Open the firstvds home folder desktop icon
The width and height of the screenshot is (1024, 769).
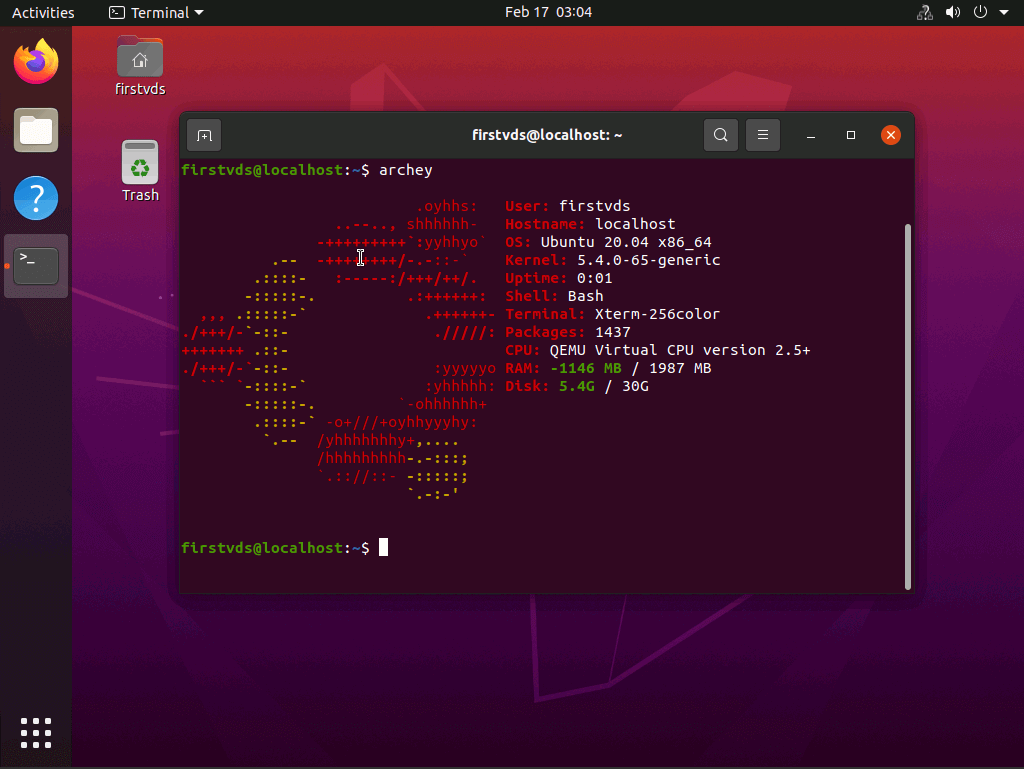pos(140,66)
